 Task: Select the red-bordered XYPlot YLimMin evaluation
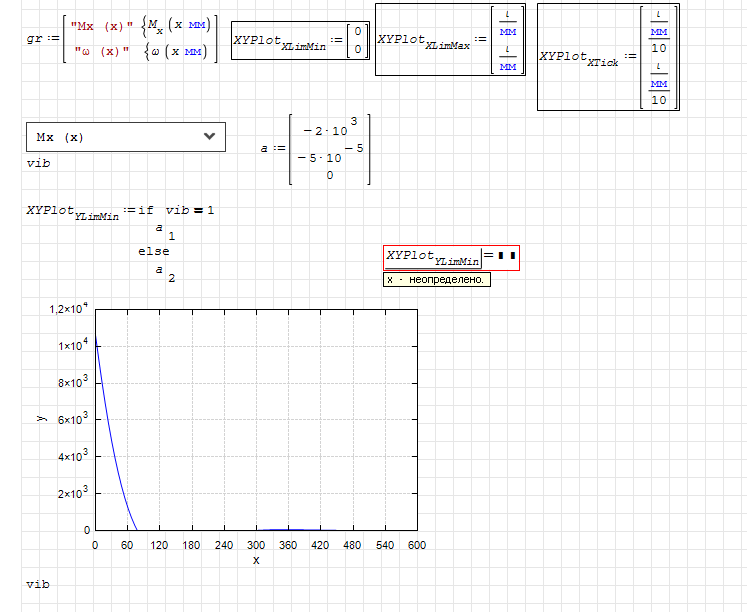pyautogui.click(x=432, y=258)
